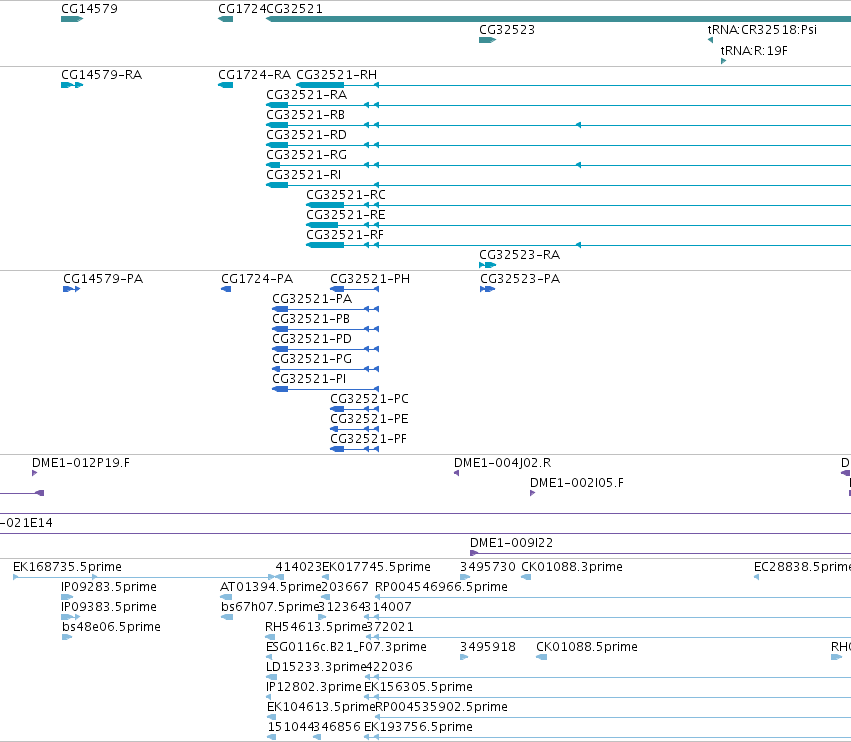Click the CG32521-PD protein label
This screenshot has width=851, height=742.
(x=312, y=339)
